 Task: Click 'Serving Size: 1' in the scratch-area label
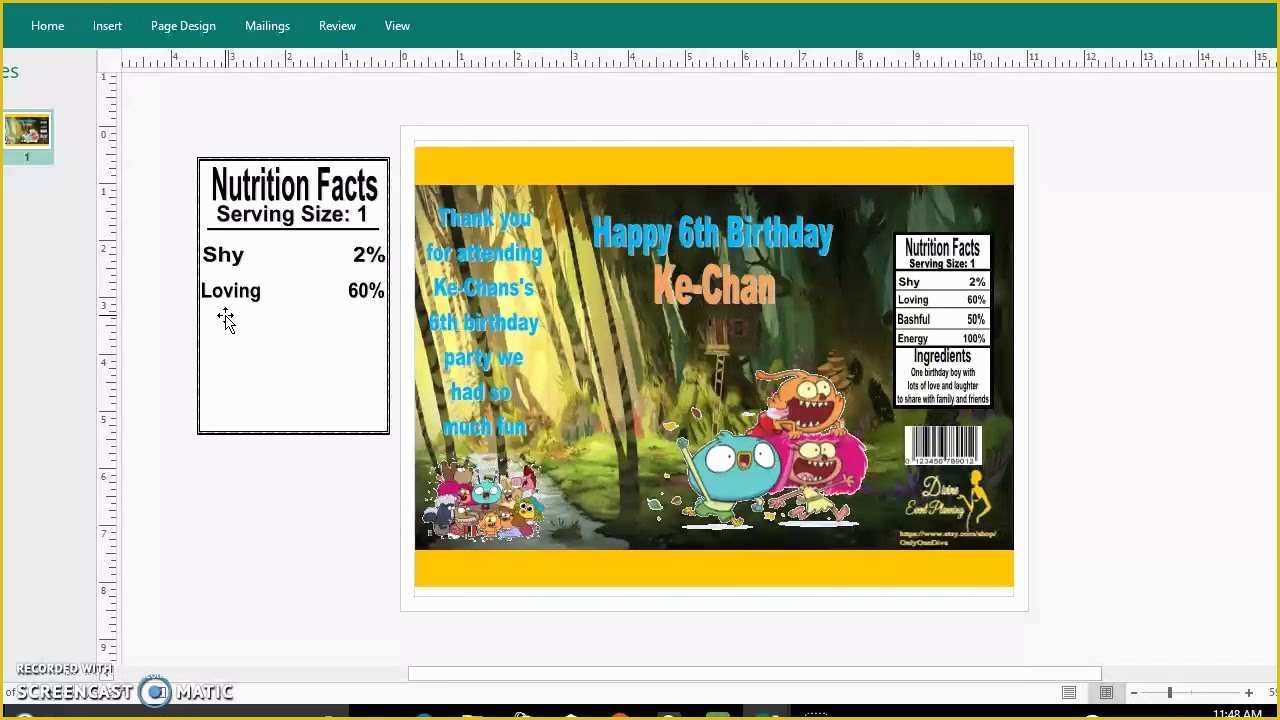(x=292, y=214)
